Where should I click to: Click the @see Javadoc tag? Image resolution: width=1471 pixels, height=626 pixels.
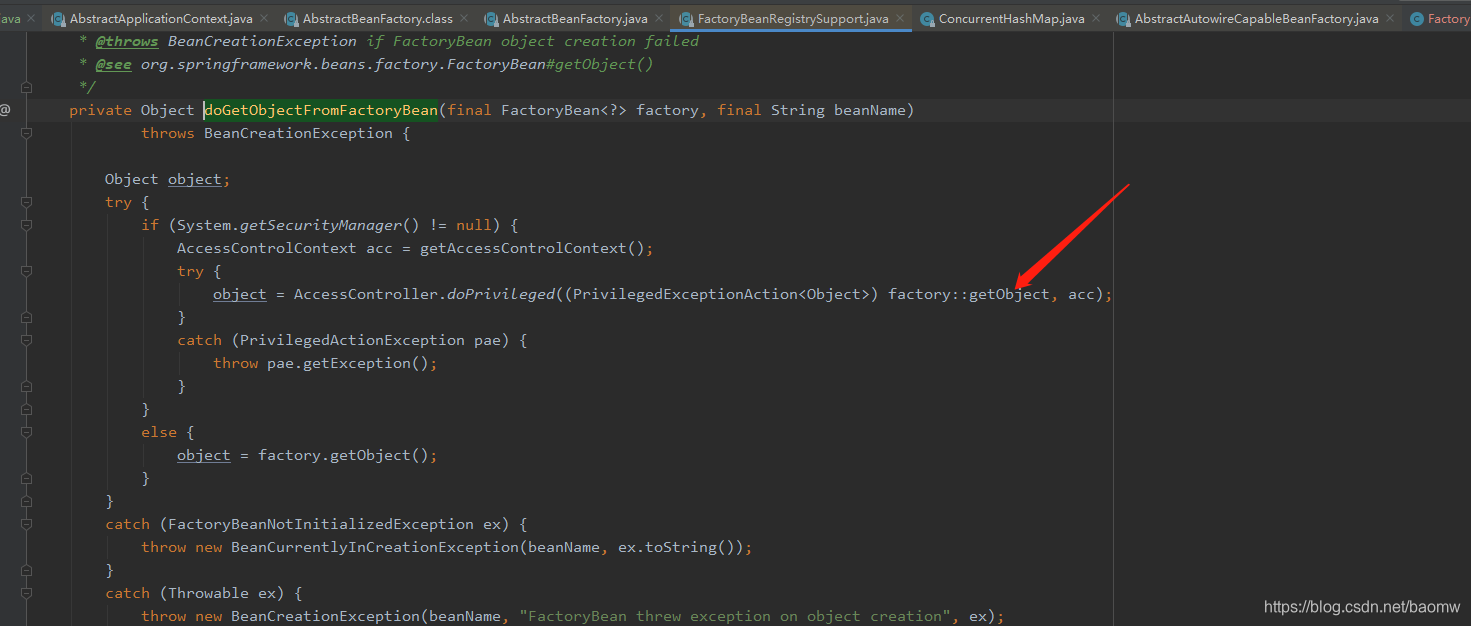(x=113, y=64)
